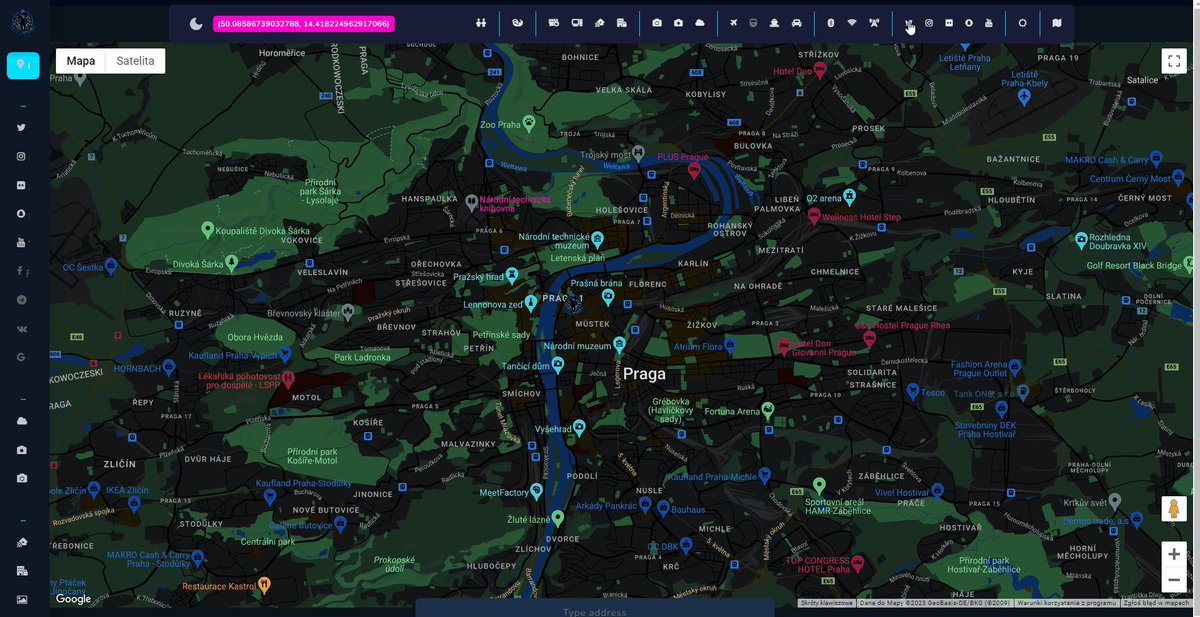Click the Wi-Fi icon in top toolbar
Screen dimensions: 1200x617
[852, 23]
